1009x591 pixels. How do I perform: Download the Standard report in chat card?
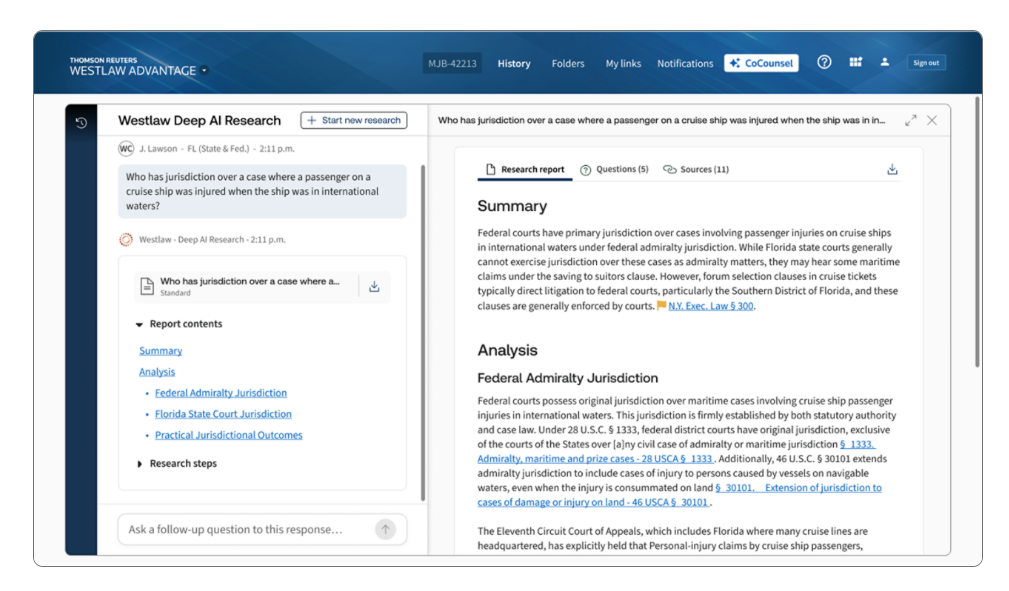(374, 287)
